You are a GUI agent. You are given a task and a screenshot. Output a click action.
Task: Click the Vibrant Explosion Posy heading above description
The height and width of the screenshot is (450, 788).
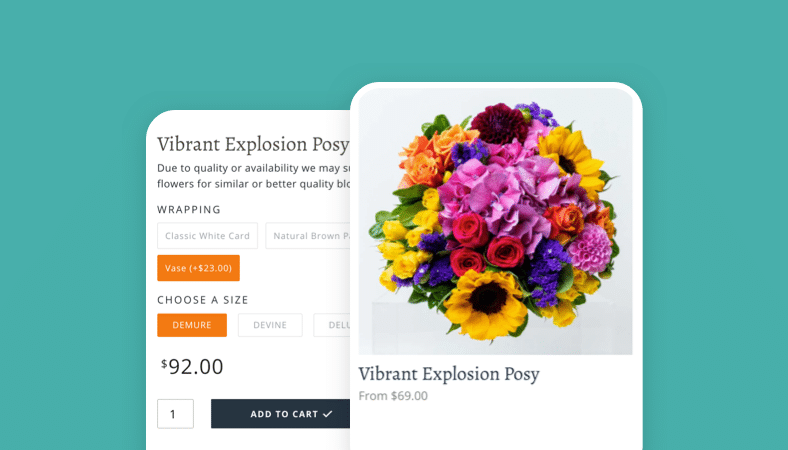(x=253, y=145)
